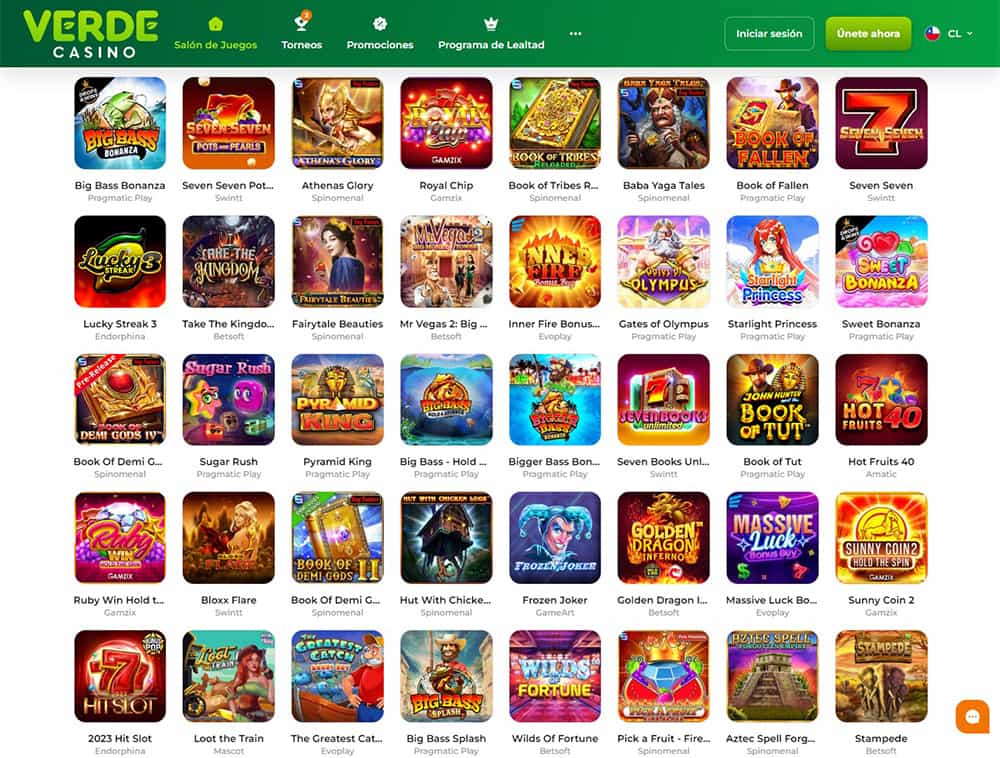Select the Promociones menu label
This screenshot has width=1000, height=758.
click(x=380, y=45)
